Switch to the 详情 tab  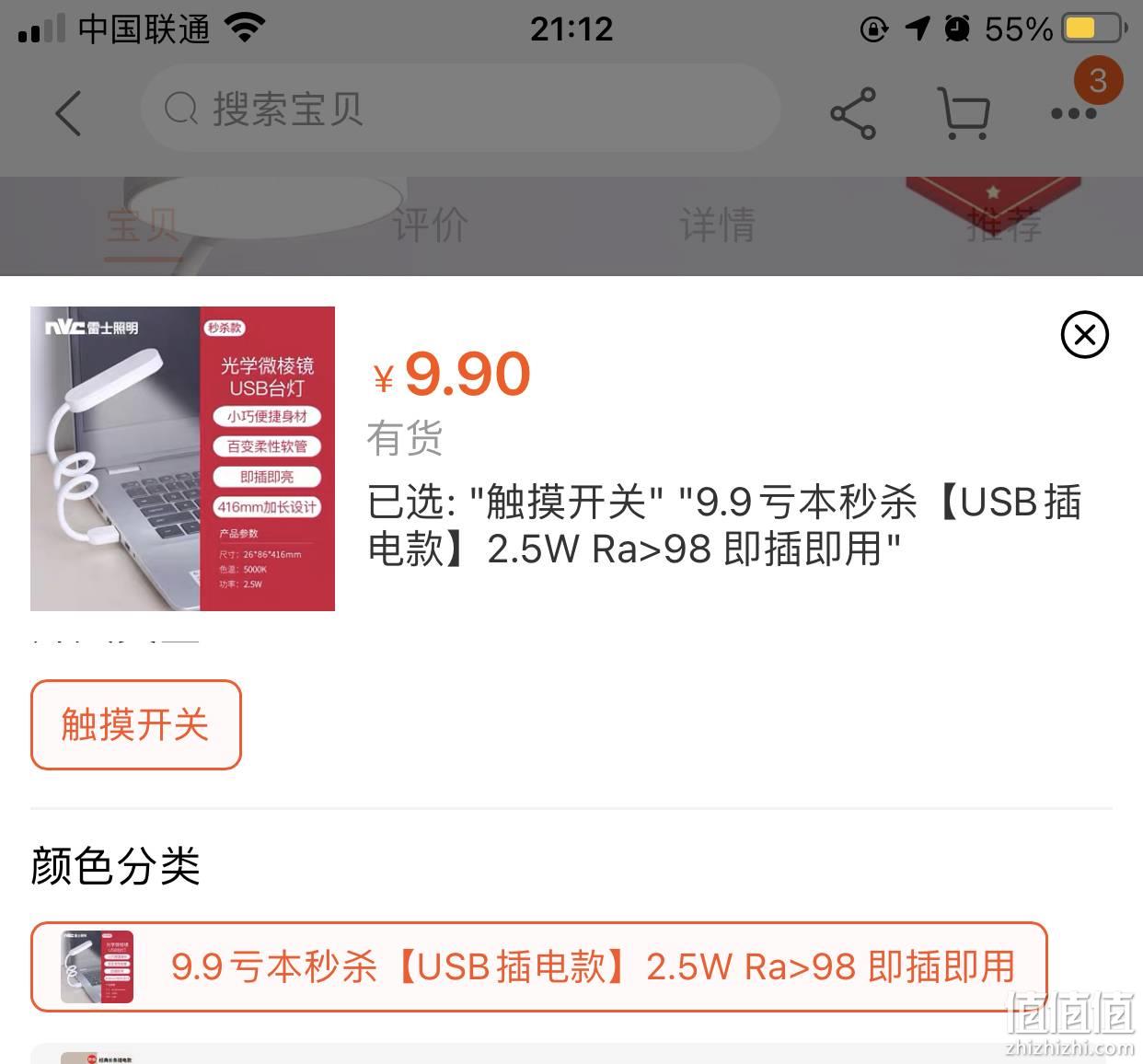point(717,226)
